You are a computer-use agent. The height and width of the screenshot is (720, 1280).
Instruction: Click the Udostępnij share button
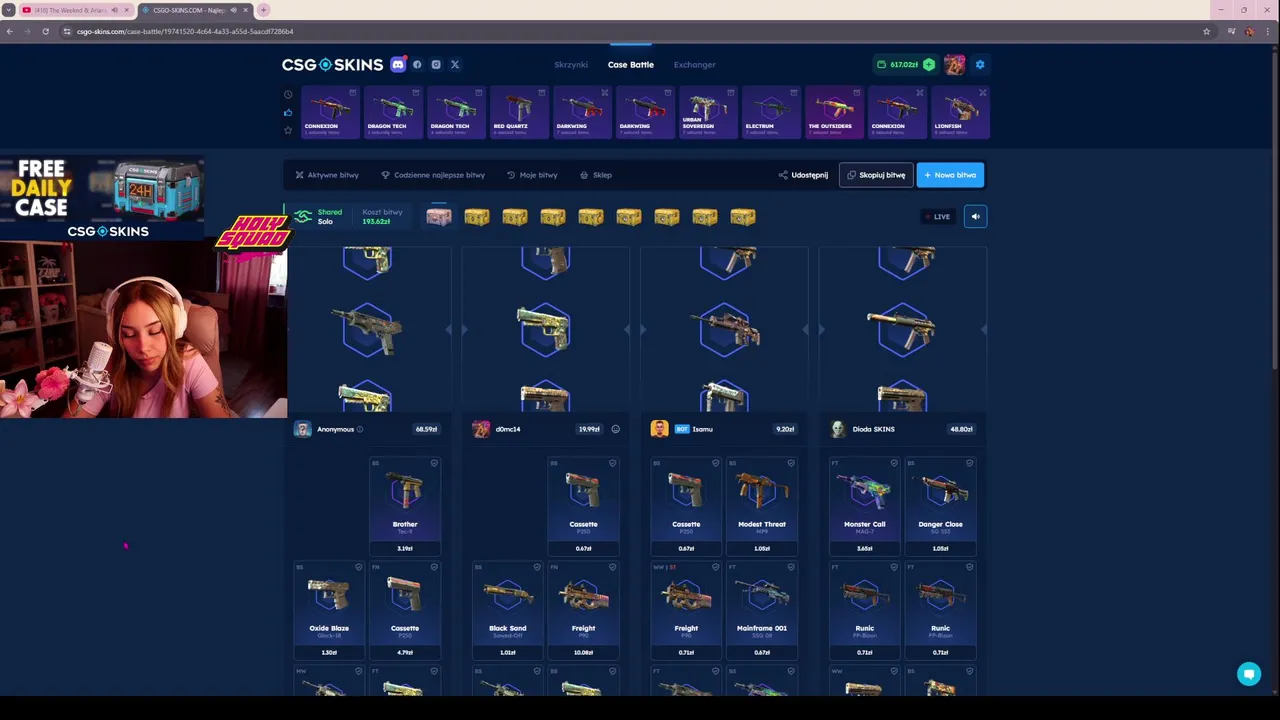tap(803, 175)
